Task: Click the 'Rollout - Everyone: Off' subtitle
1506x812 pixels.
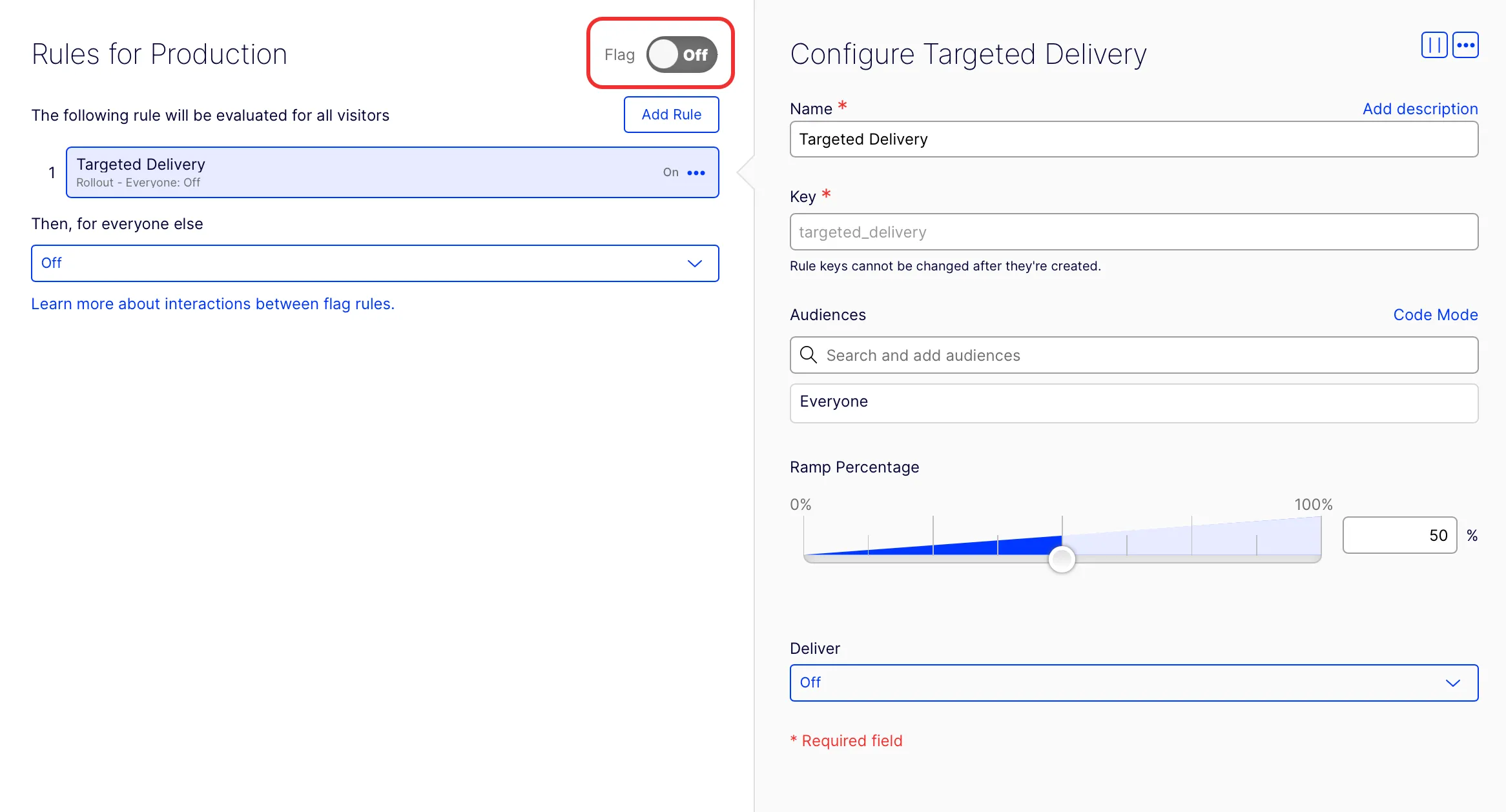Action: point(138,183)
